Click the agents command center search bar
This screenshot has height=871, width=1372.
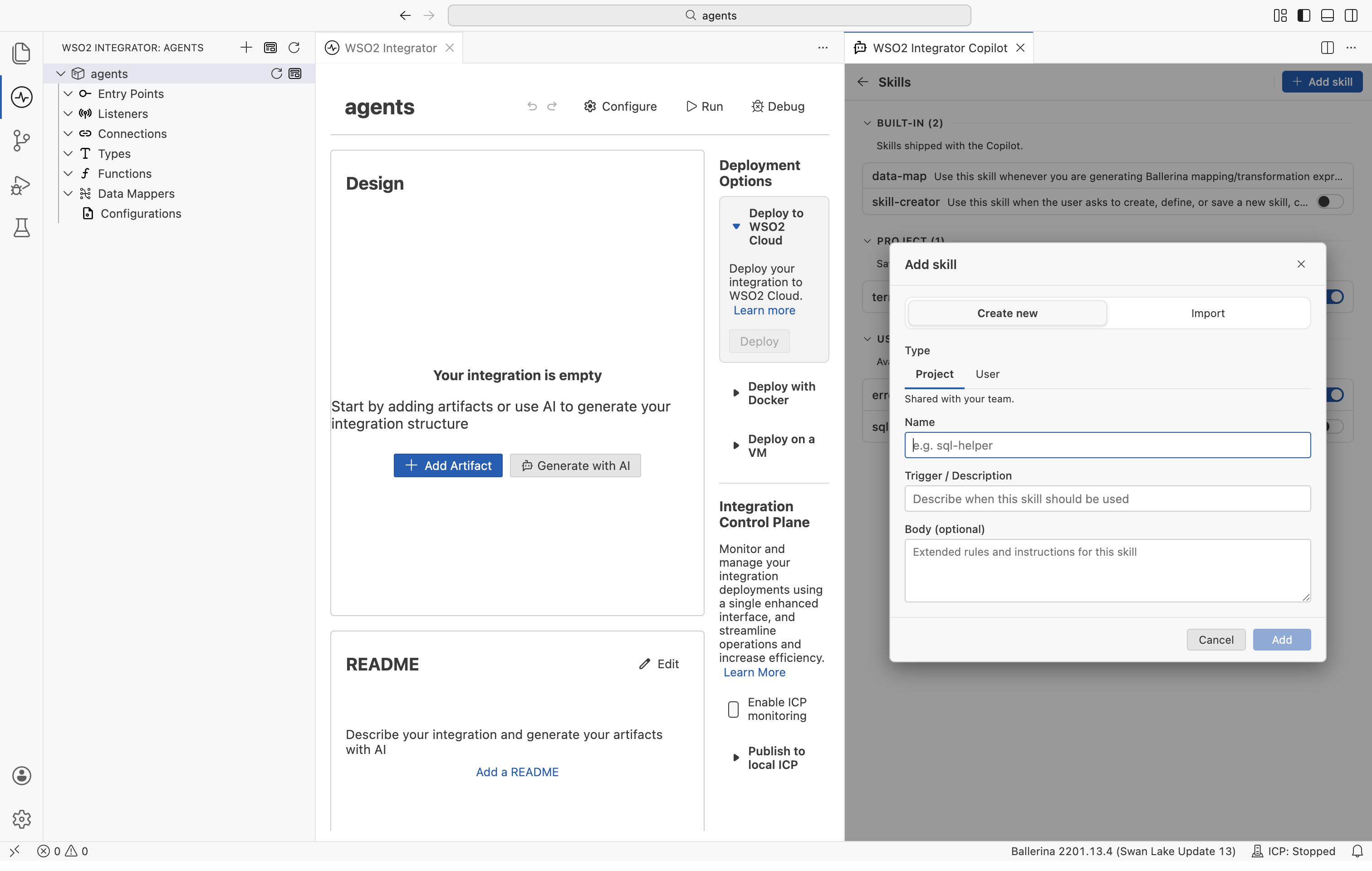(x=709, y=15)
